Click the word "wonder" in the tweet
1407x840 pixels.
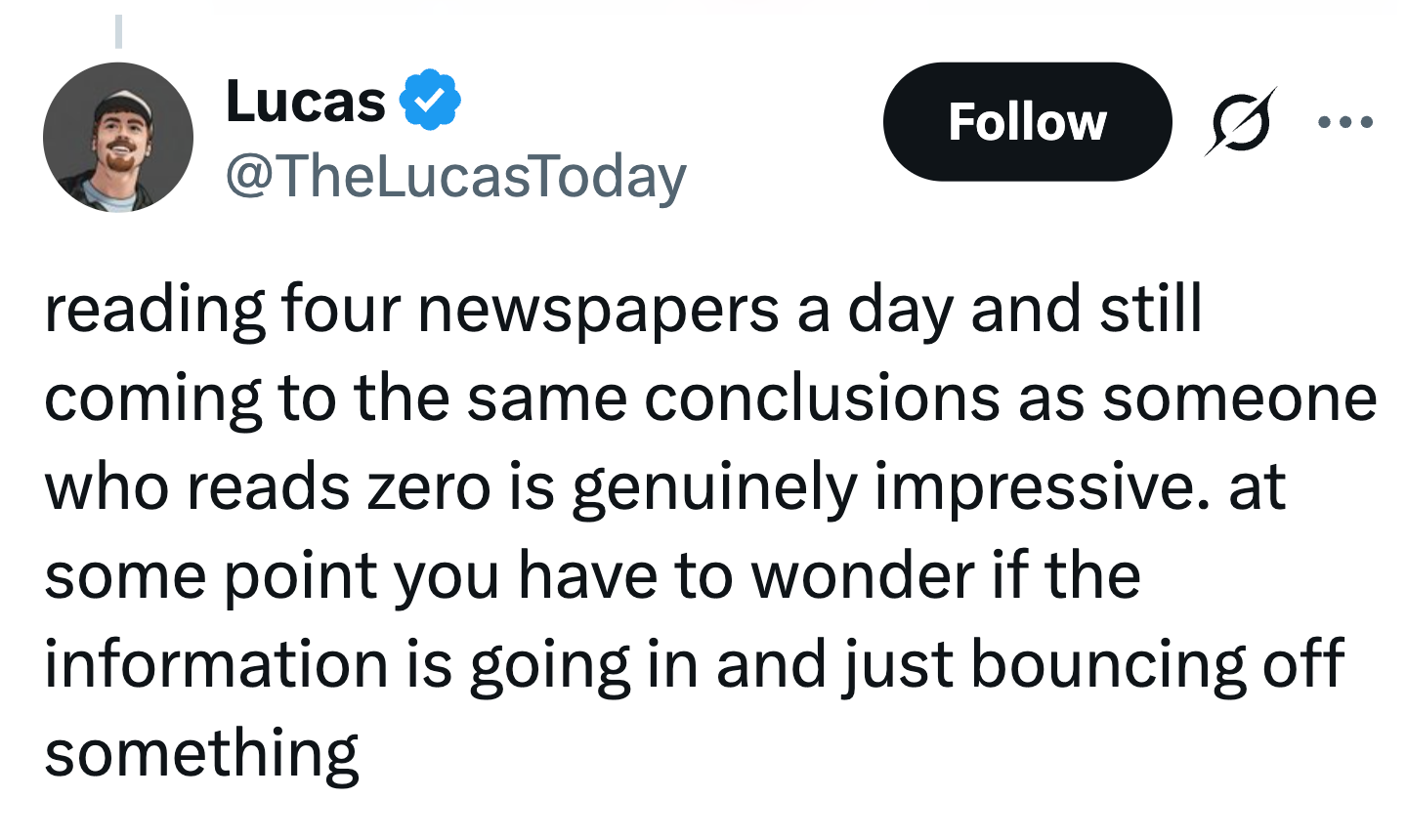tap(863, 575)
